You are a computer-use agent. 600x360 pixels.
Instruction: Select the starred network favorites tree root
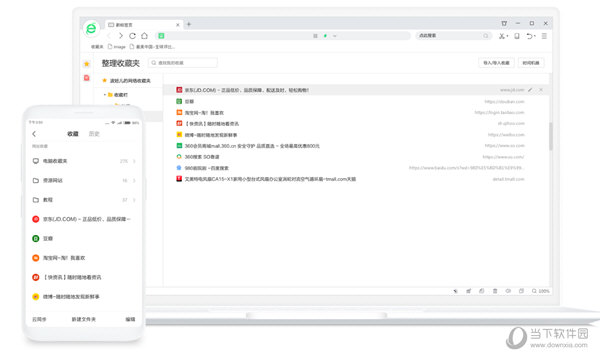click(126, 80)
